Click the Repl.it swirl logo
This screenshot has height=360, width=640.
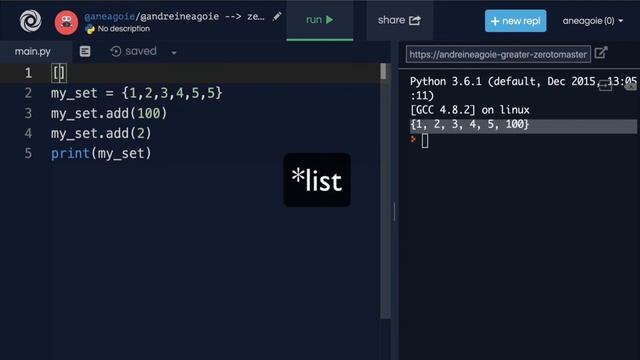30,21
